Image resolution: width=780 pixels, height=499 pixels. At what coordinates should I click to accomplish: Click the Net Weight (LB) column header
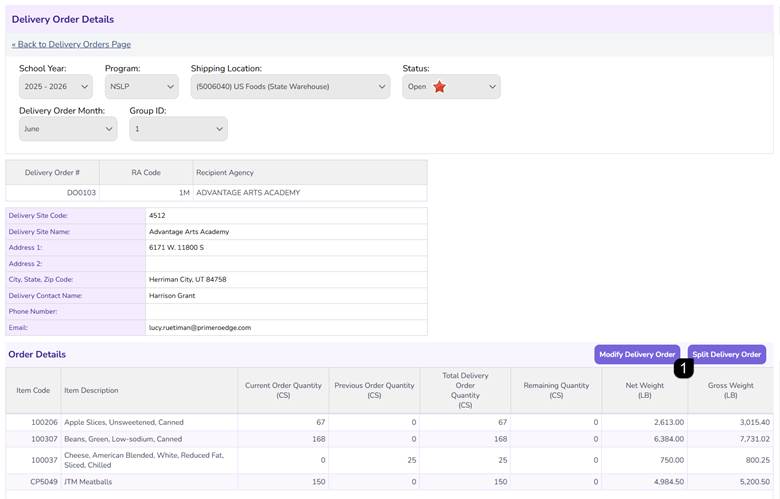pos(645,391)
